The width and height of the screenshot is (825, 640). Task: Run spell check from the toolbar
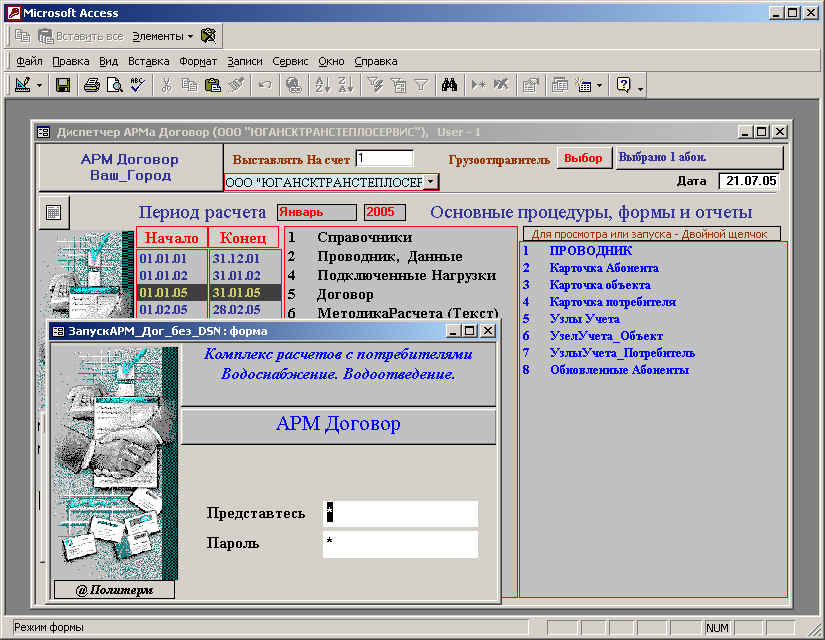137,85
